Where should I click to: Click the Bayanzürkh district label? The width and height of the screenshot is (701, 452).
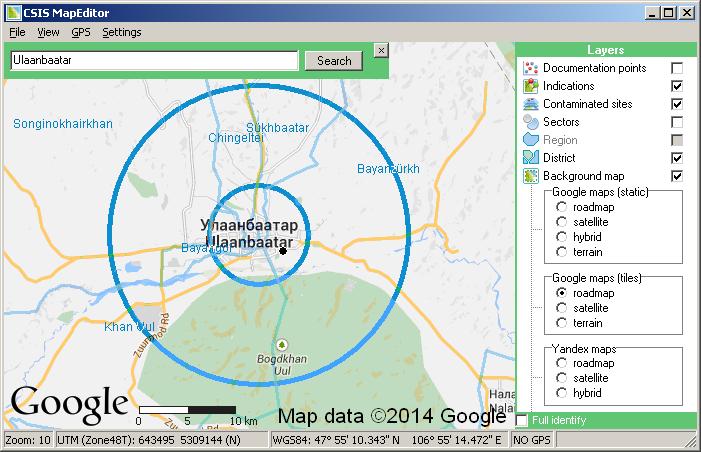pyautogui.click(x=388, y=169)
